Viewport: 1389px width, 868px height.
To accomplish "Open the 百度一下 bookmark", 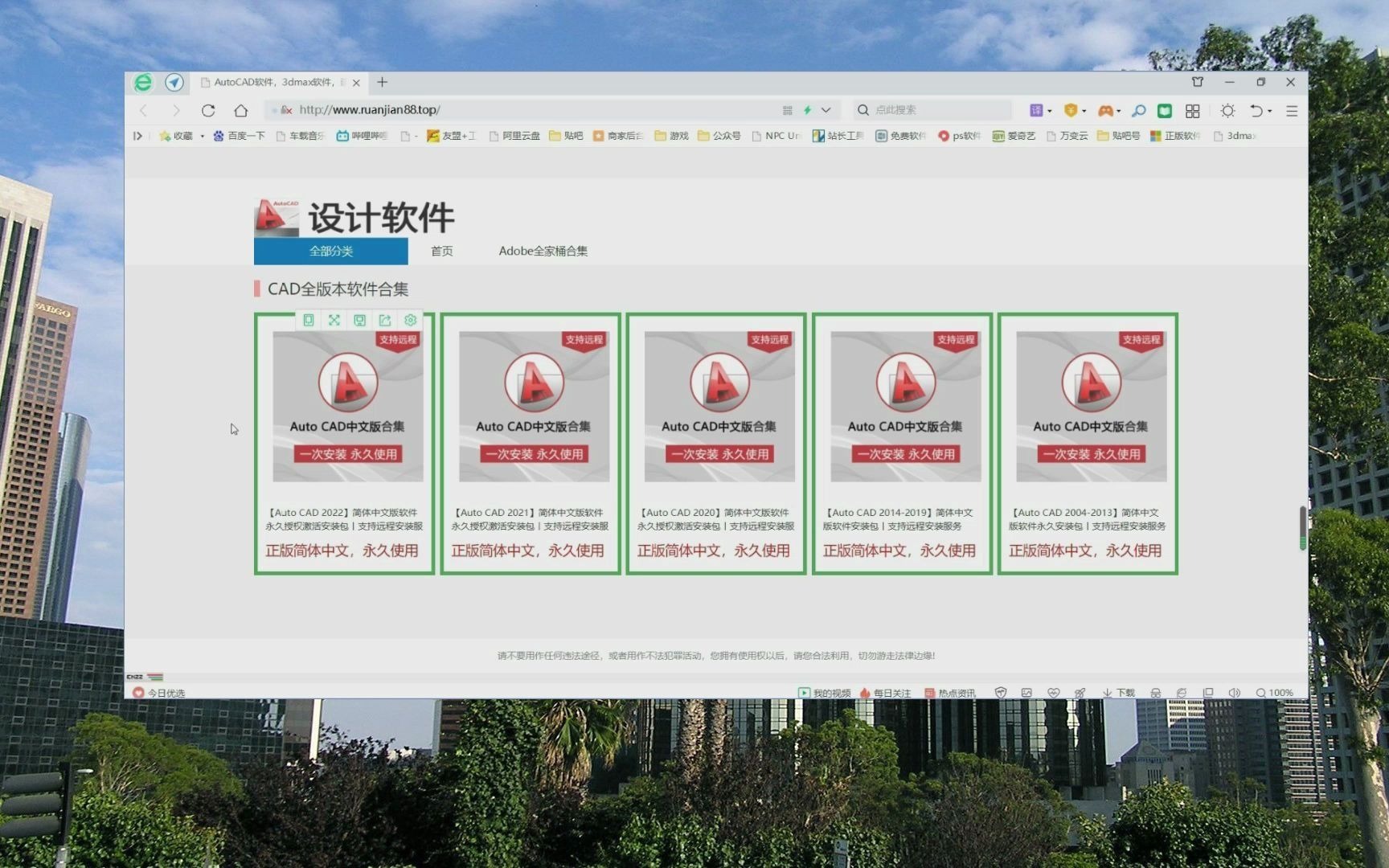I will click(239, 136).
